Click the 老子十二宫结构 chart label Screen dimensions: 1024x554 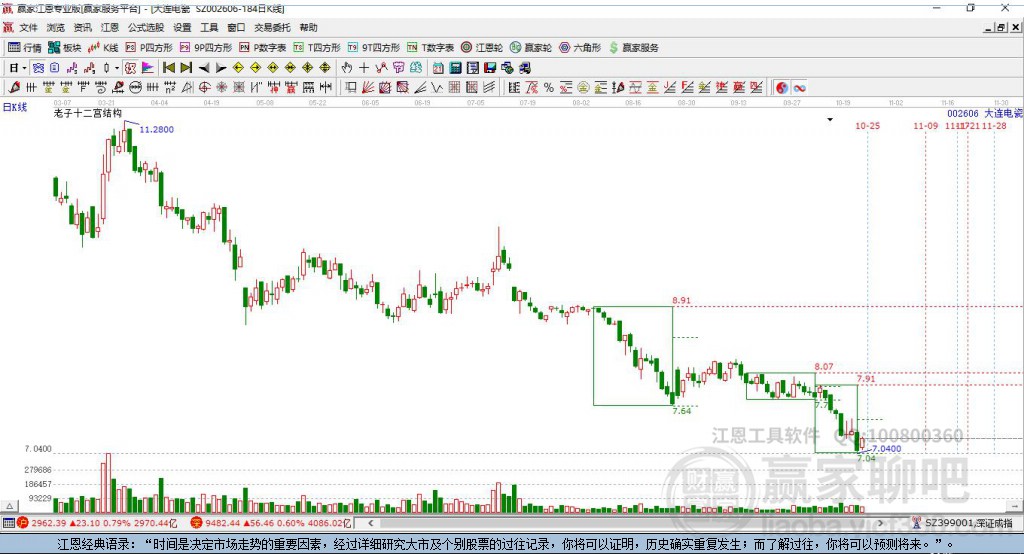pos(88,113)
